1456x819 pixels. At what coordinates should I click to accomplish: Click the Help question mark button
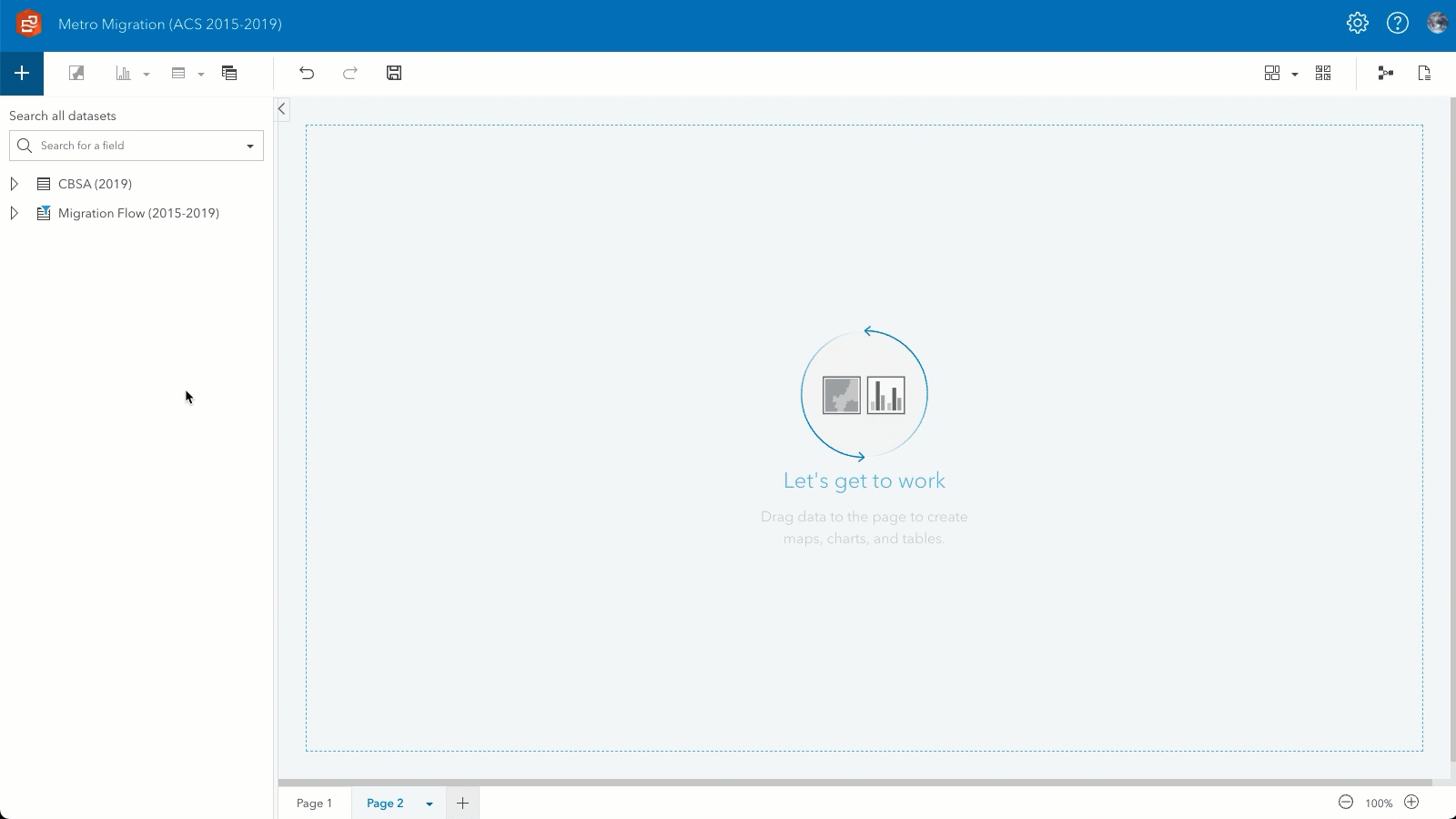1398,24
